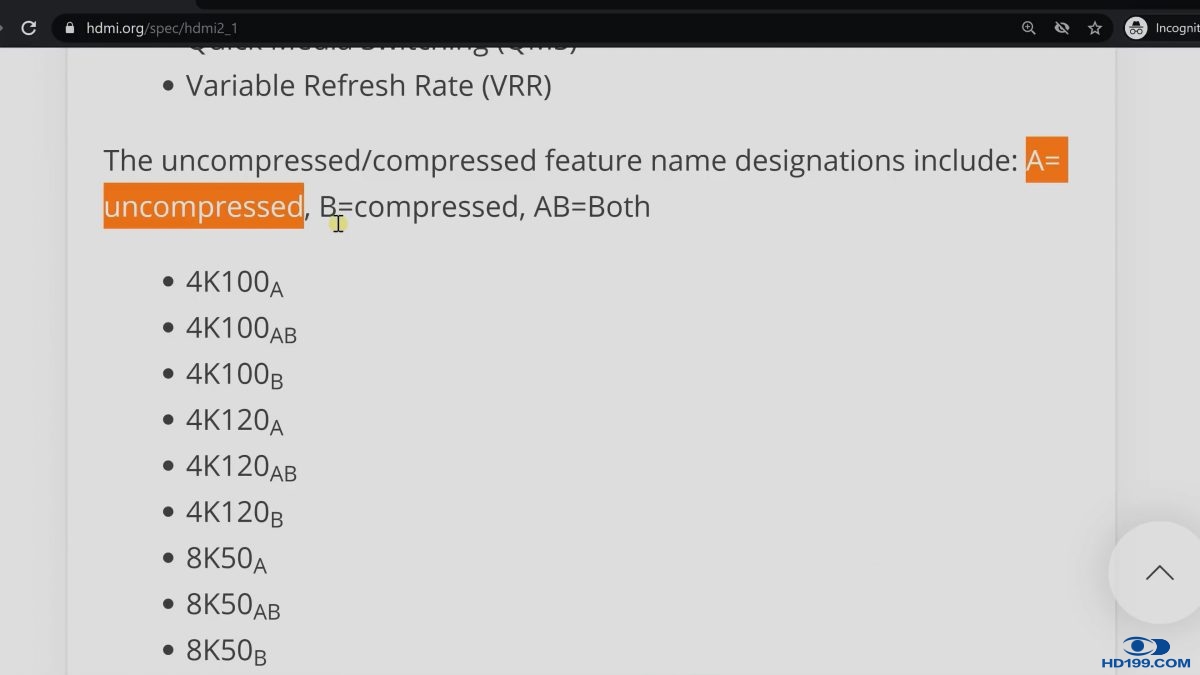Click the orange highlighted "uncompressed" text
This screenshot has width=1200, height=675.
(x=203, y=206)
